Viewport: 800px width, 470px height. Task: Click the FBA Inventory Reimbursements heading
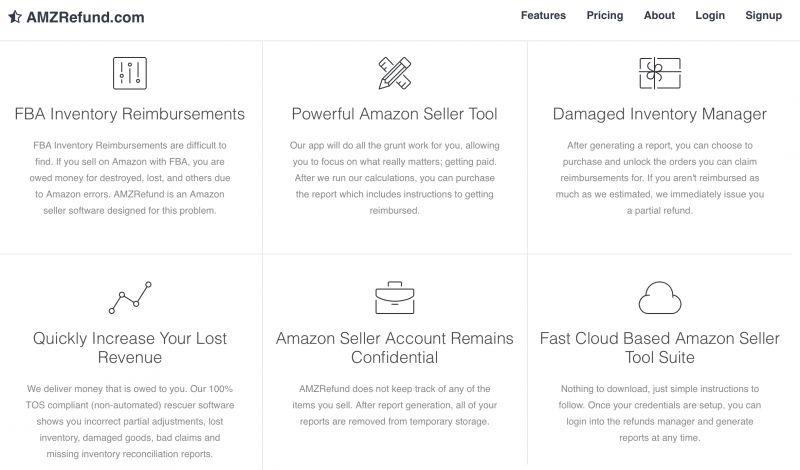point(130,114)
